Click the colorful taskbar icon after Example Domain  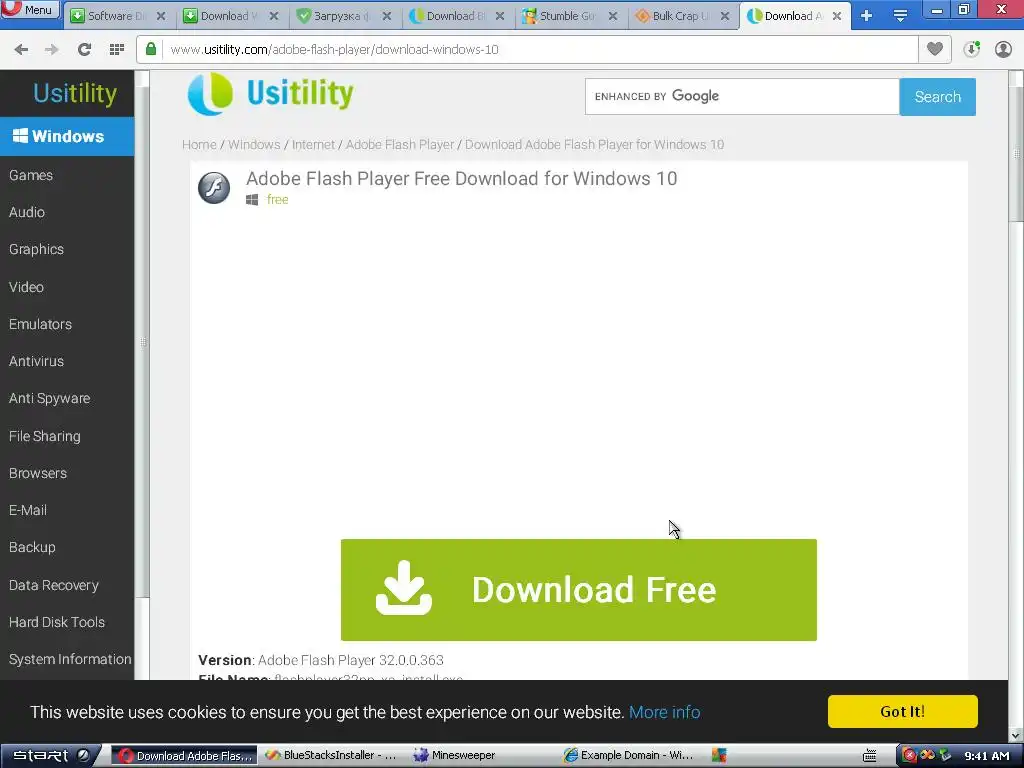pos(719,756)
